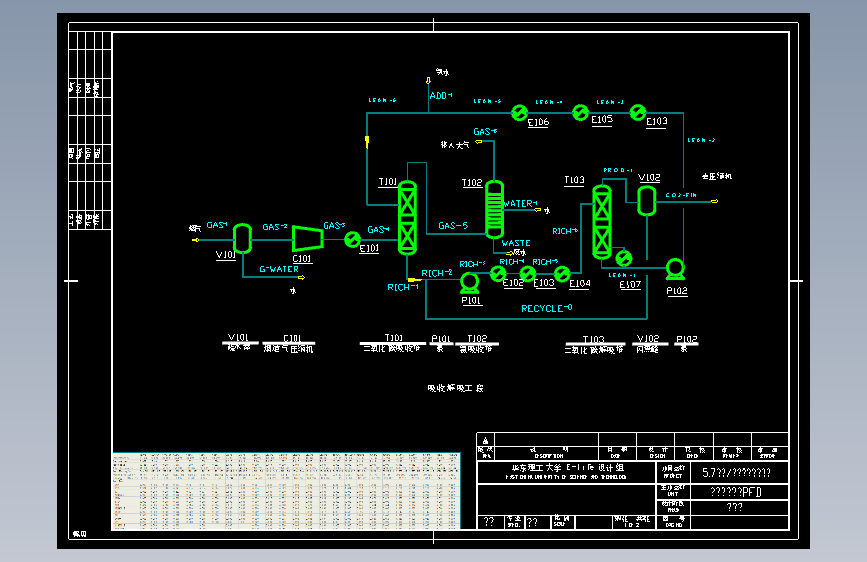The image size is (867, 562).
Task: Select the RICH-1 stream label
Action: point(403,287)
